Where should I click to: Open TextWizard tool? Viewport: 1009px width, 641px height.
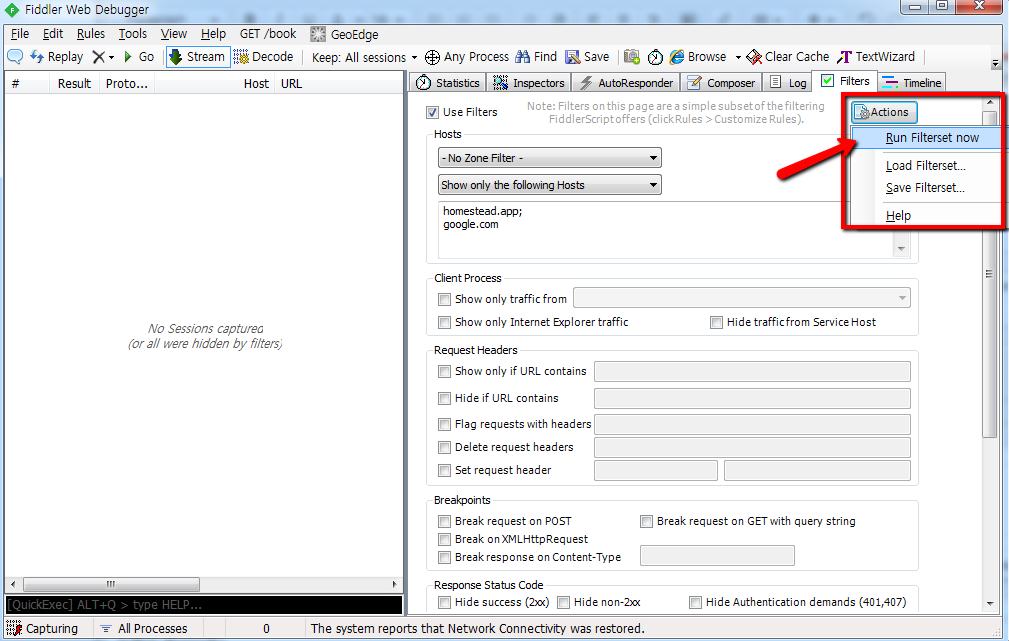click(876, 57)
